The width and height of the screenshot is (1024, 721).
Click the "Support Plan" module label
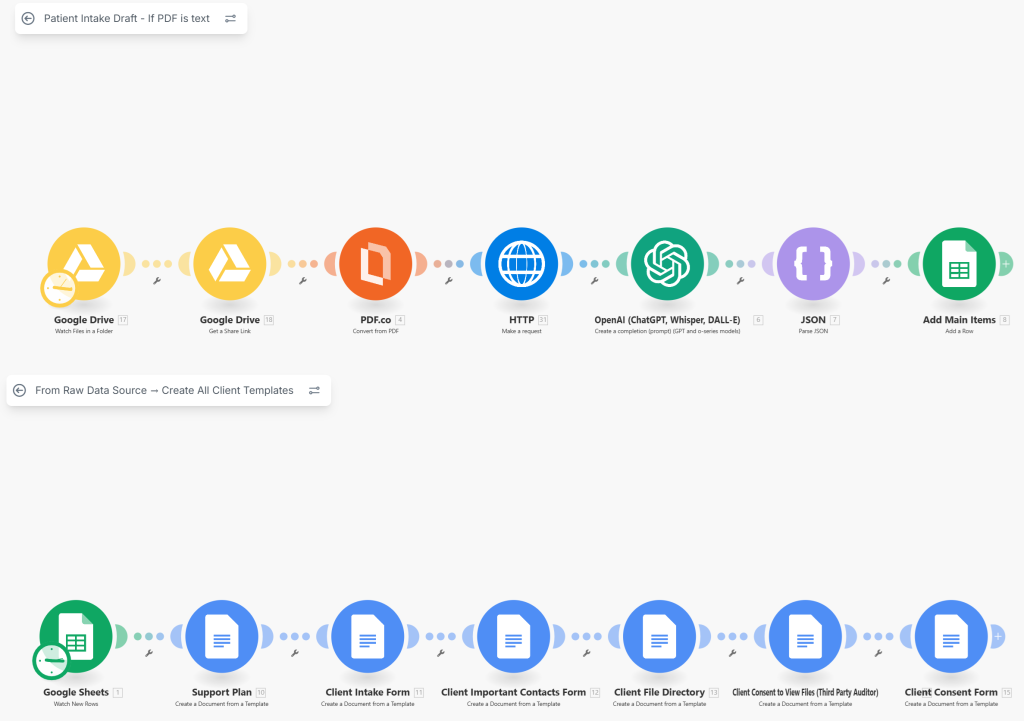[221, 692]
